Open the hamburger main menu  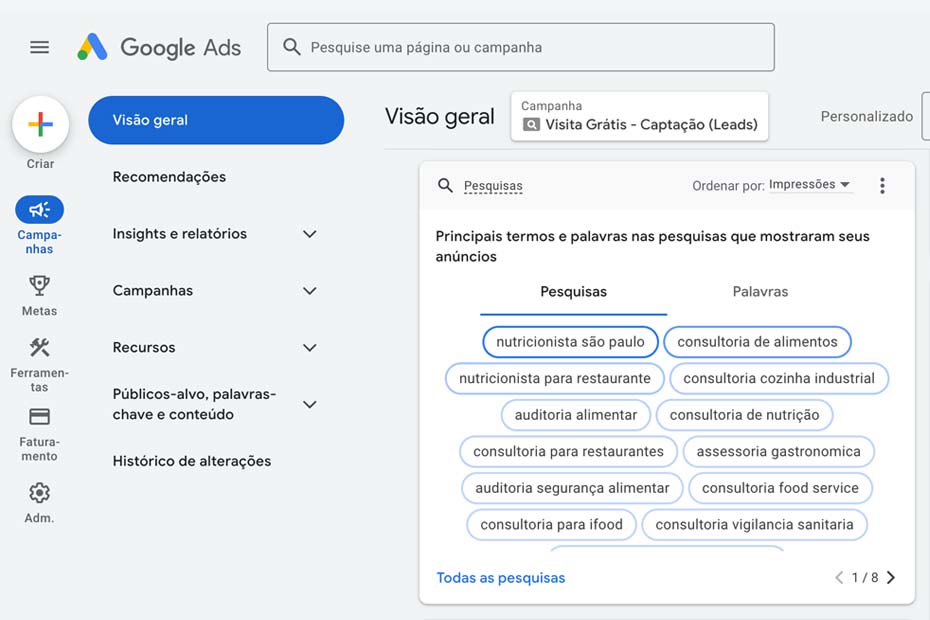(x=40, y=47)
